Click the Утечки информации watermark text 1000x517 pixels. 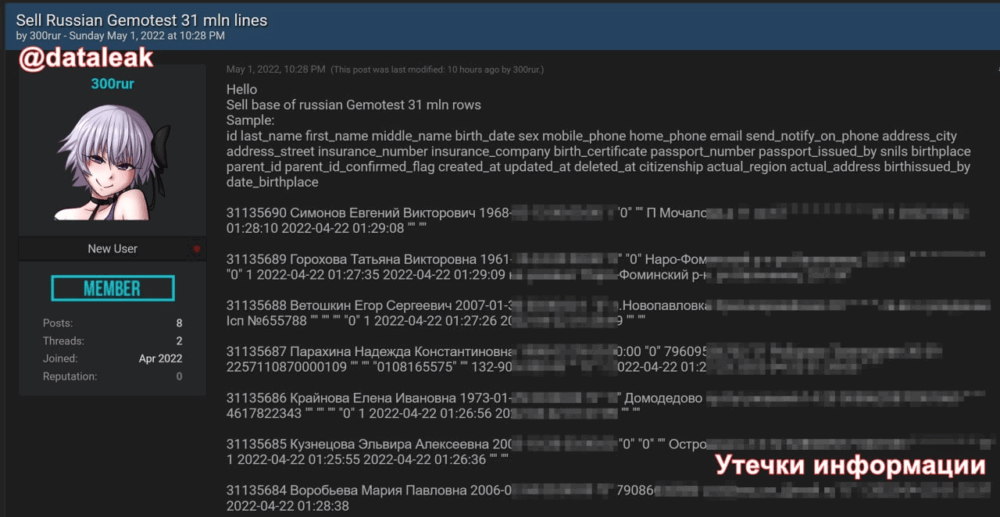pos(851,466)
